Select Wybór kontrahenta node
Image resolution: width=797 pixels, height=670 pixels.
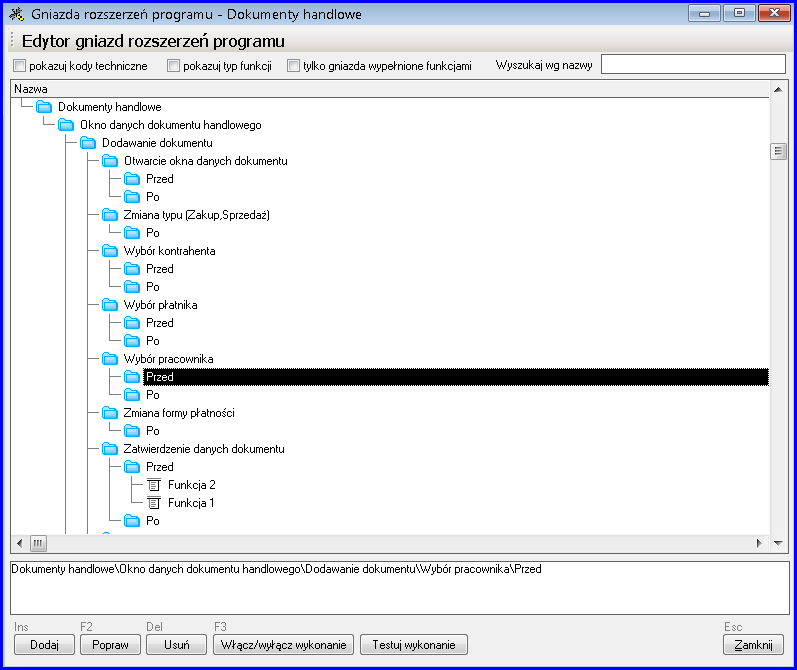click(169, 251)
